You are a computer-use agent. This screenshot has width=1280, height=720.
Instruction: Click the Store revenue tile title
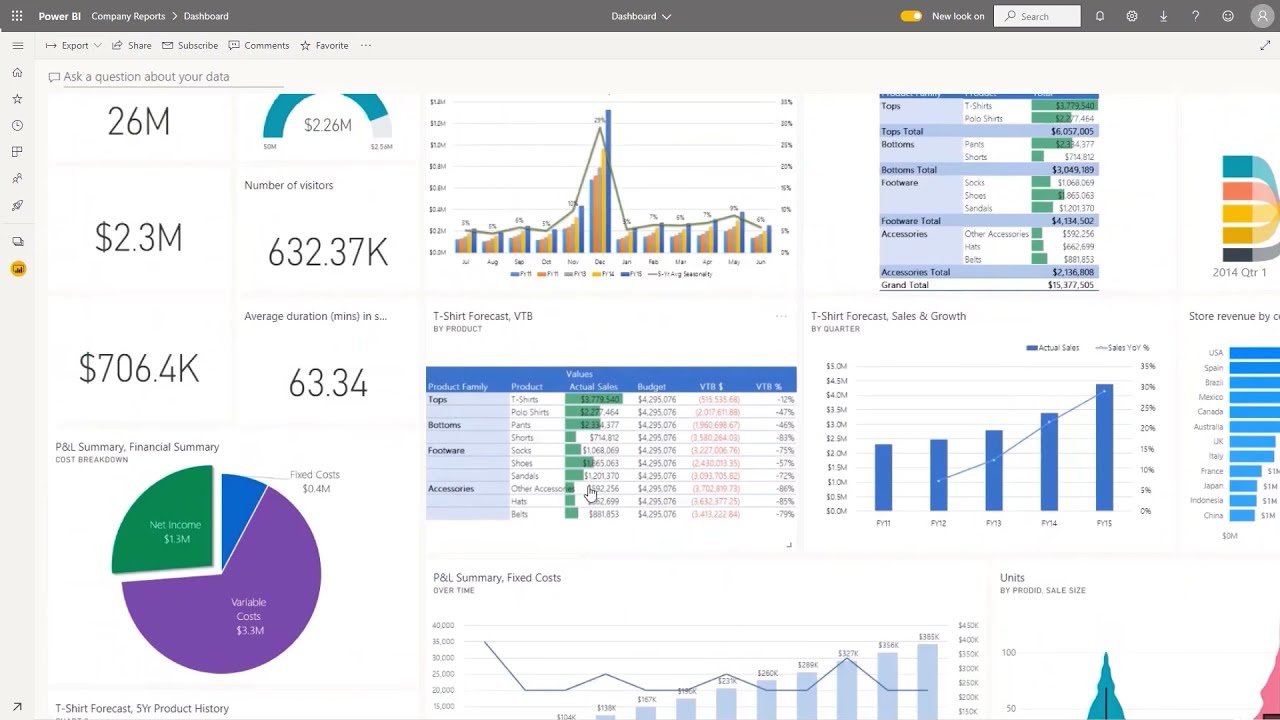tap(1234, 316)
